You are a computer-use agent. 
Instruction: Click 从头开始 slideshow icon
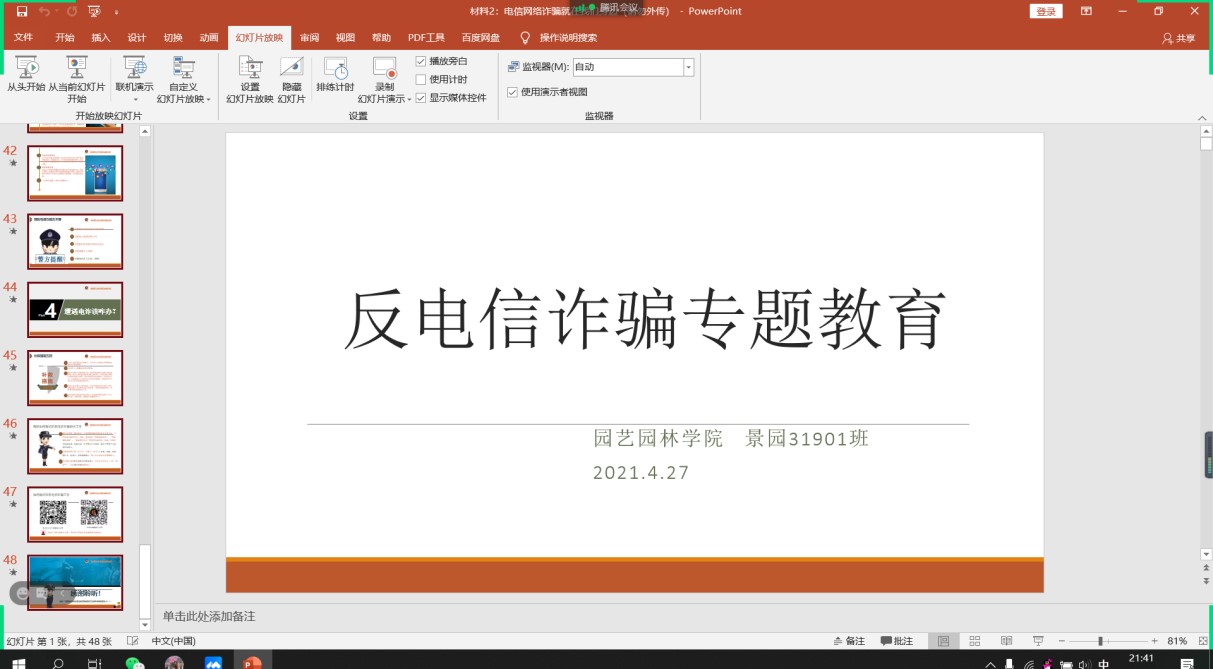[x=26, y=69]
